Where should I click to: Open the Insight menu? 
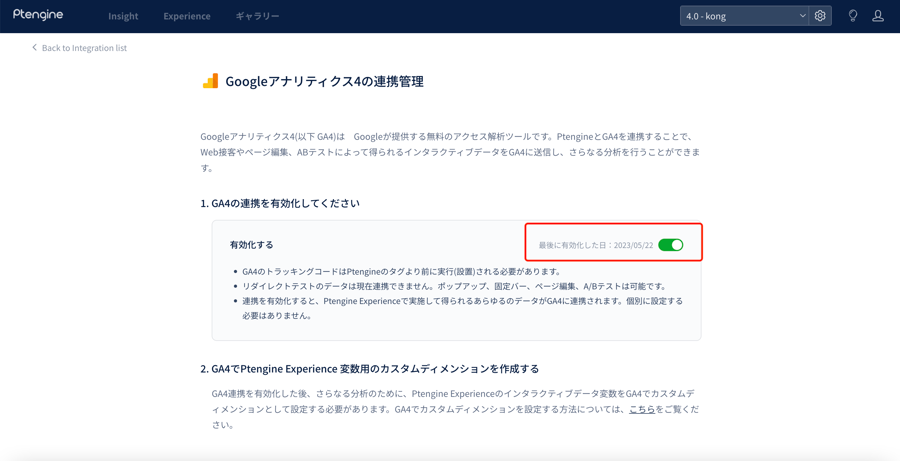[x=123, y=16]
